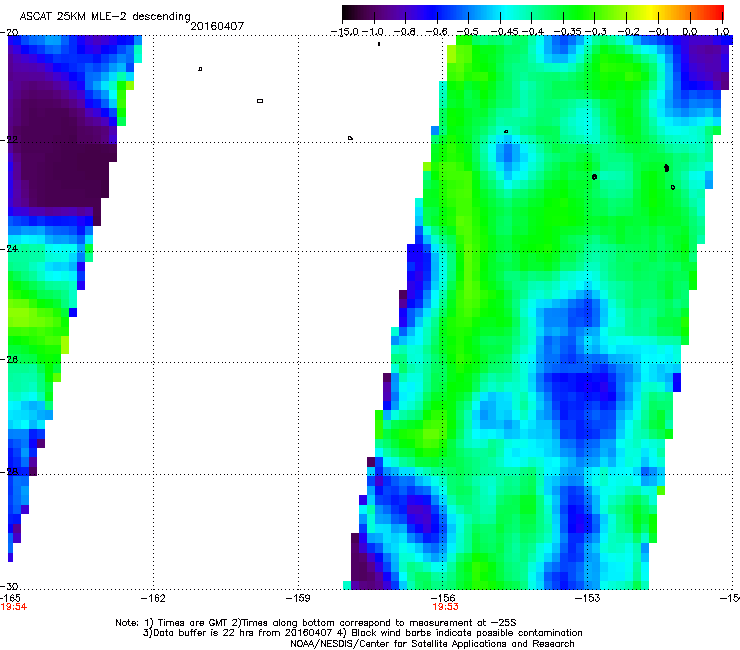Click the ASCAT 25KM MLE-2 descending title
This screenshot has width=740, height=650.
click(105, 17)
